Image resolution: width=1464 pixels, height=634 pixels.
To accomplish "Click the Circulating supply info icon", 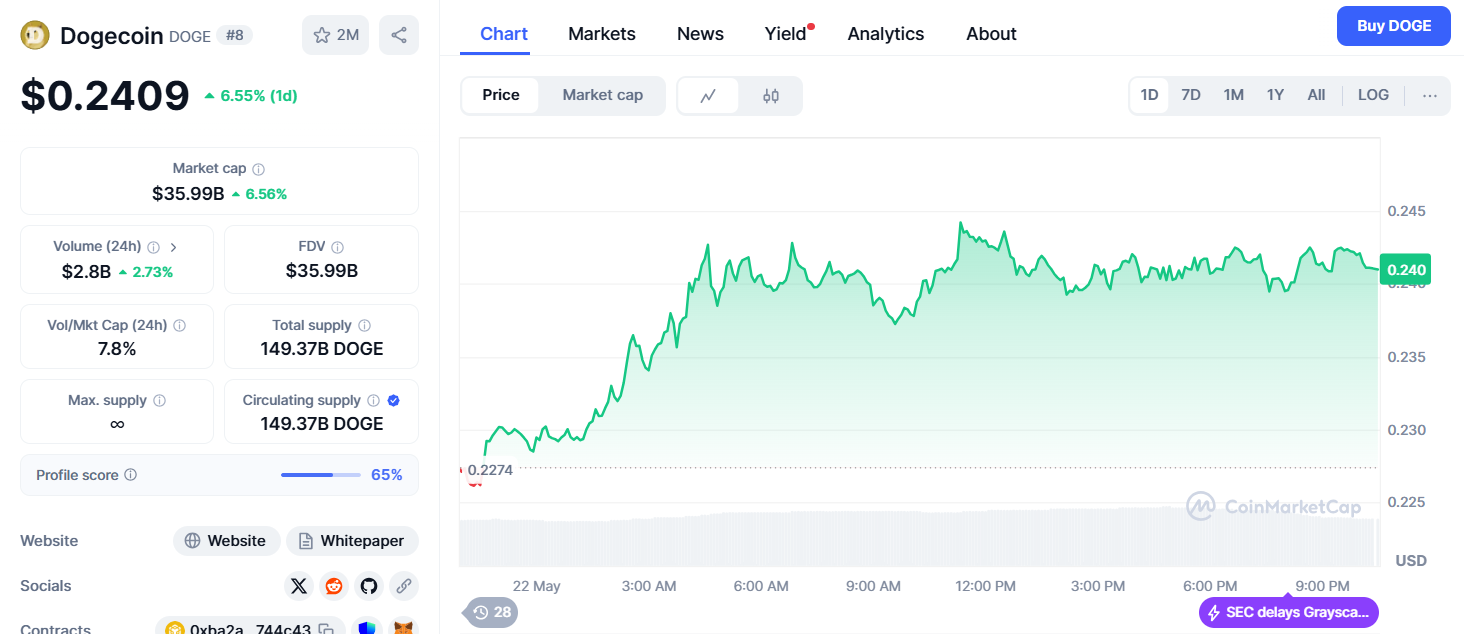I will (x=373, y=401).
